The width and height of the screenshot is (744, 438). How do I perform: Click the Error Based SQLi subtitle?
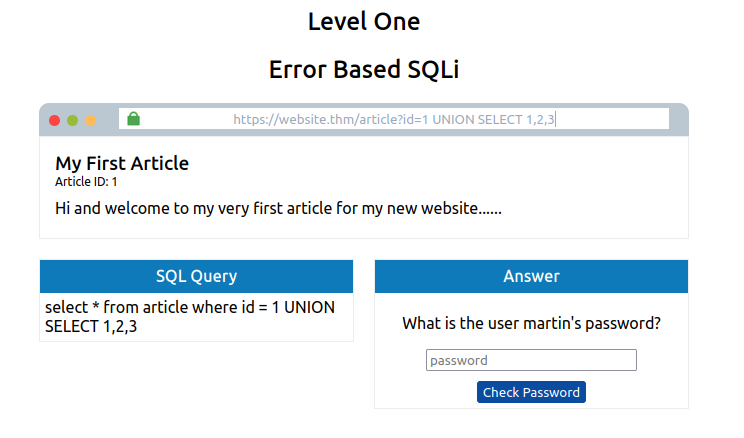click(x=364, y=69)
